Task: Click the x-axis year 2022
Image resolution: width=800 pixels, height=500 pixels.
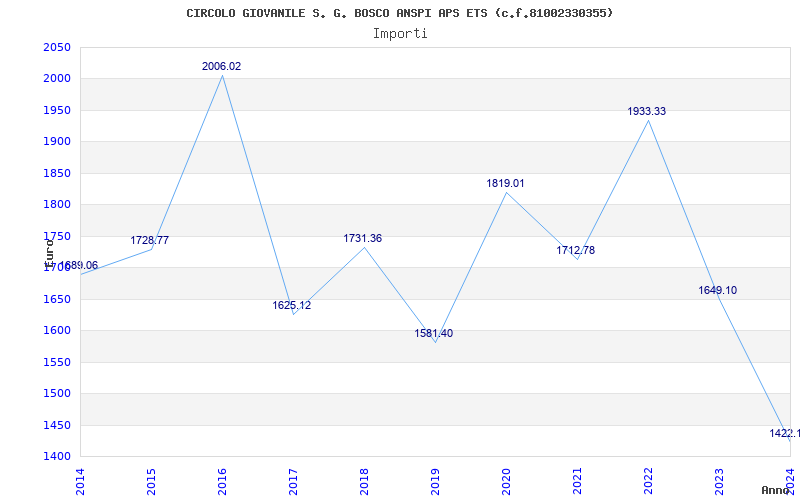Action: (x=648, y=482)
